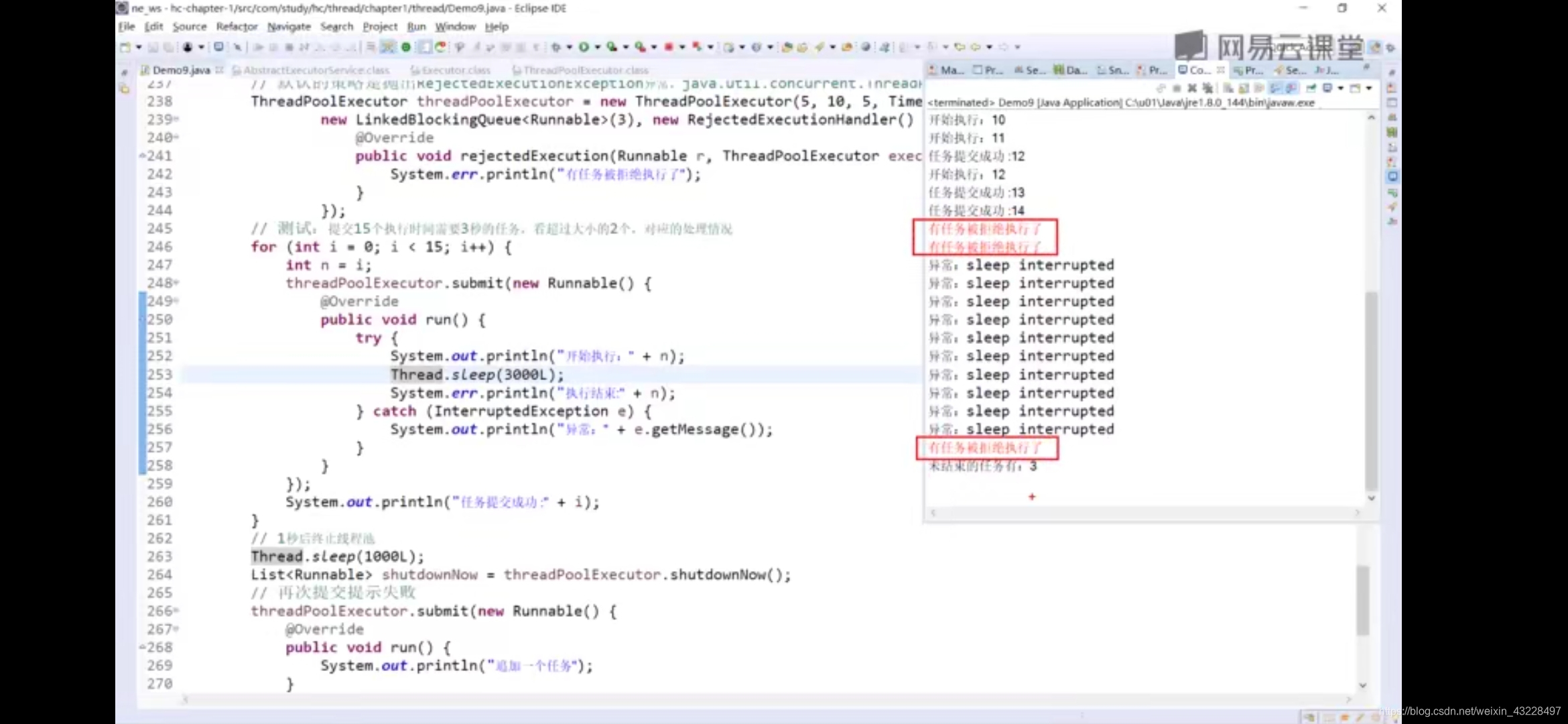Screen dimensions: 1568x724
Task: Open the Refactor menu
Action: tap(237, 27)
